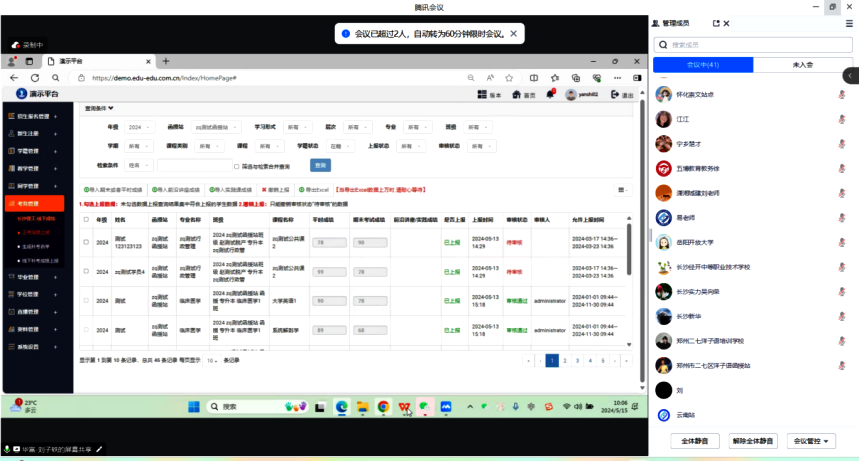Click the Windows Start button

(193, 407)
